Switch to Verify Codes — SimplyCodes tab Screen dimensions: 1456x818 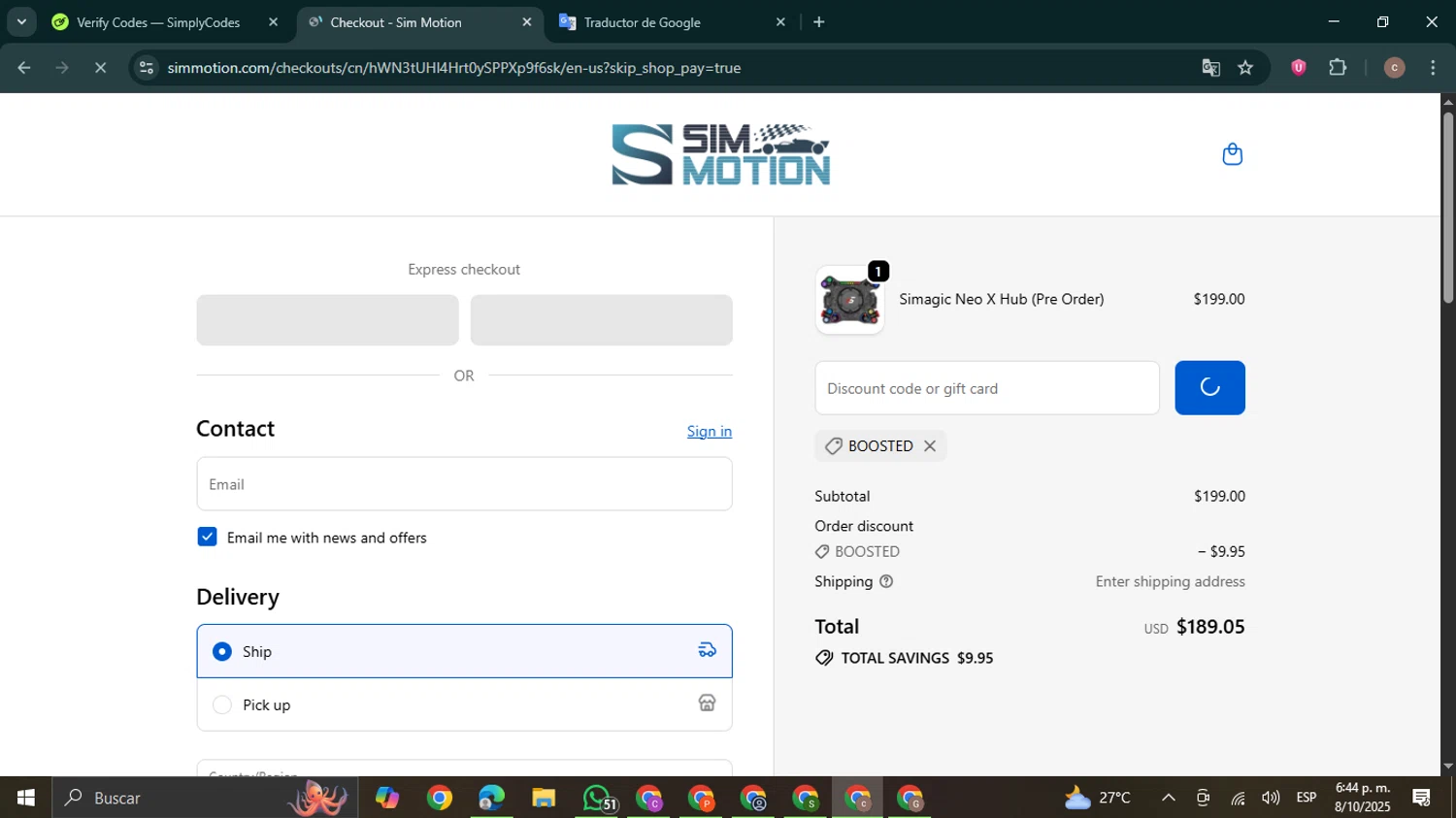point(158,22)
